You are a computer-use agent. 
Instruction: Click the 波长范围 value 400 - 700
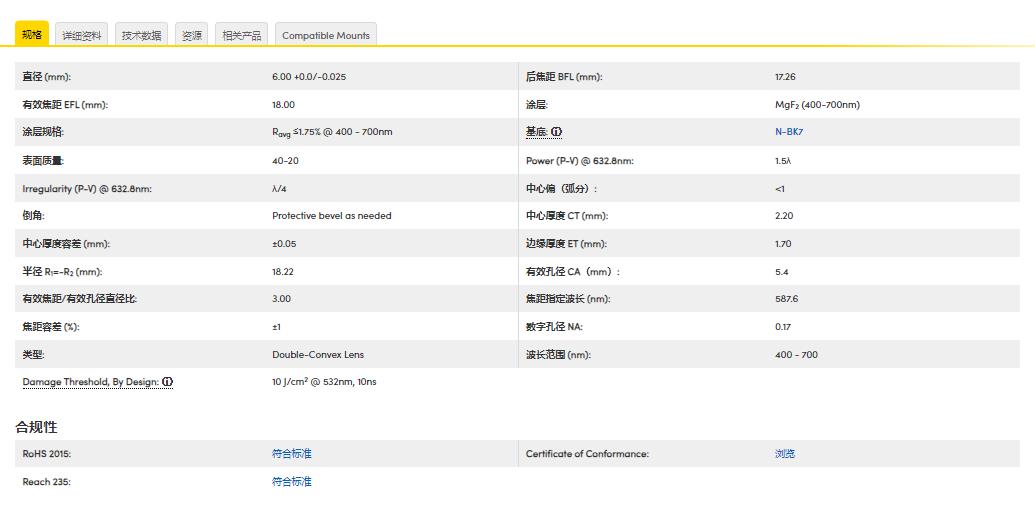coord(796,355)
